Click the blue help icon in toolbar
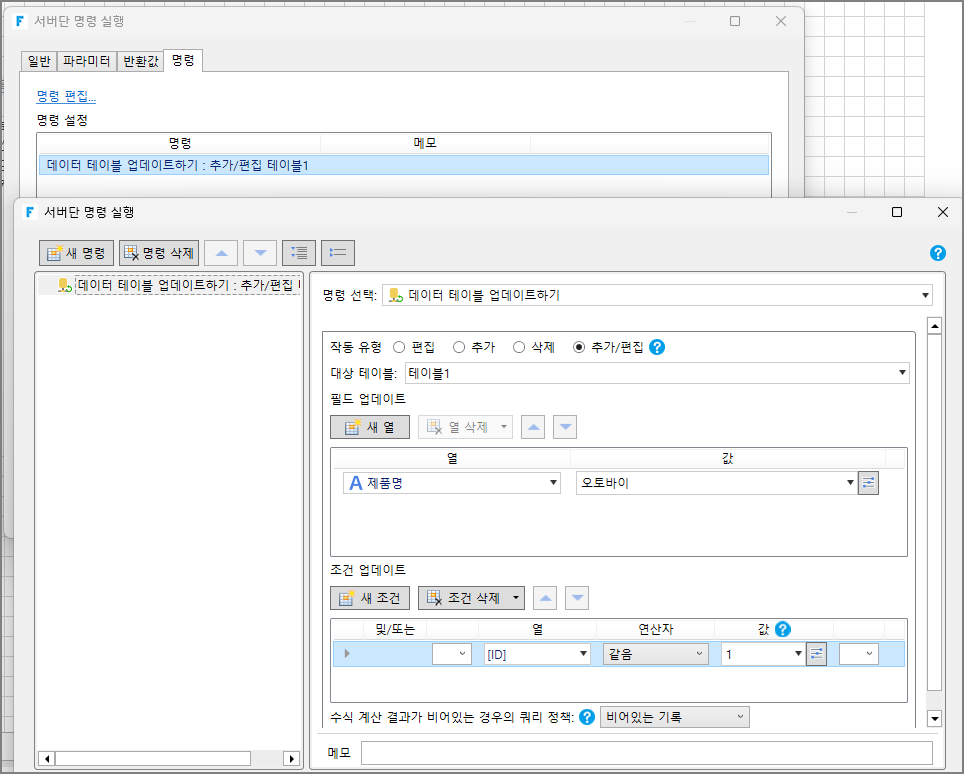 click(x=937, y=253)
